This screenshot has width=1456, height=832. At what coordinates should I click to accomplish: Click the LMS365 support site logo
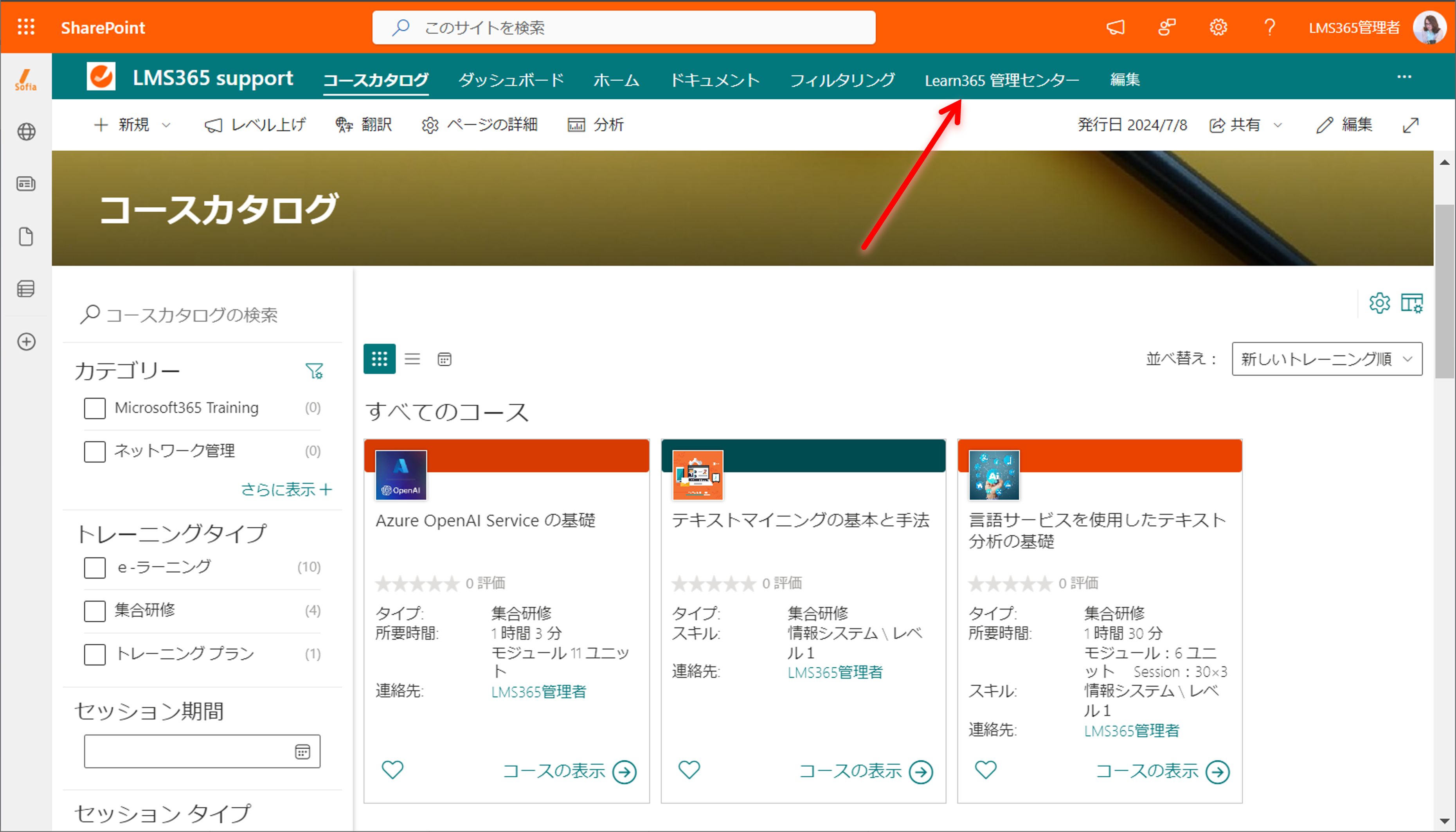pos(101,77)
